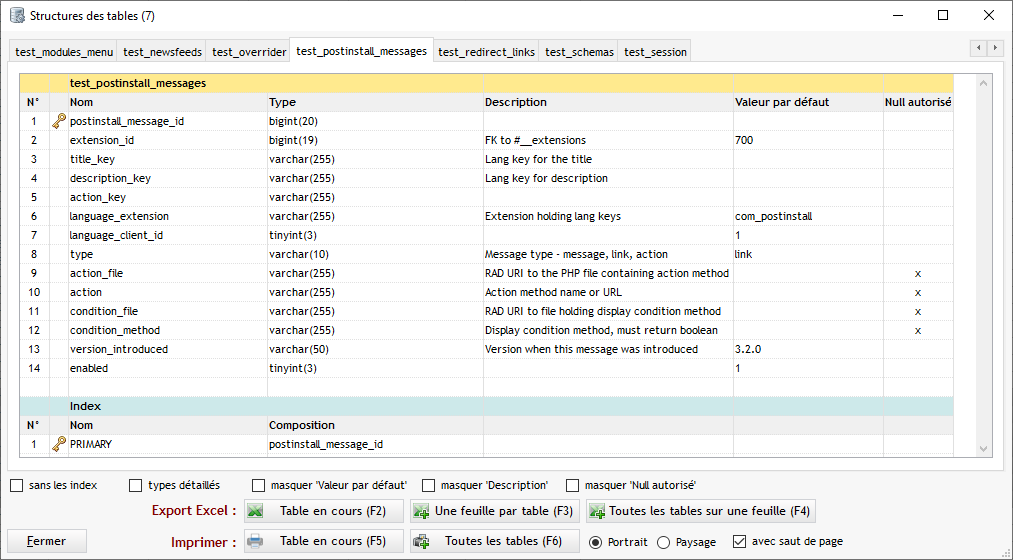Screen dimensions: 1013x560
Task: Open the test_schemas tab
Action: tap(579, 52)
